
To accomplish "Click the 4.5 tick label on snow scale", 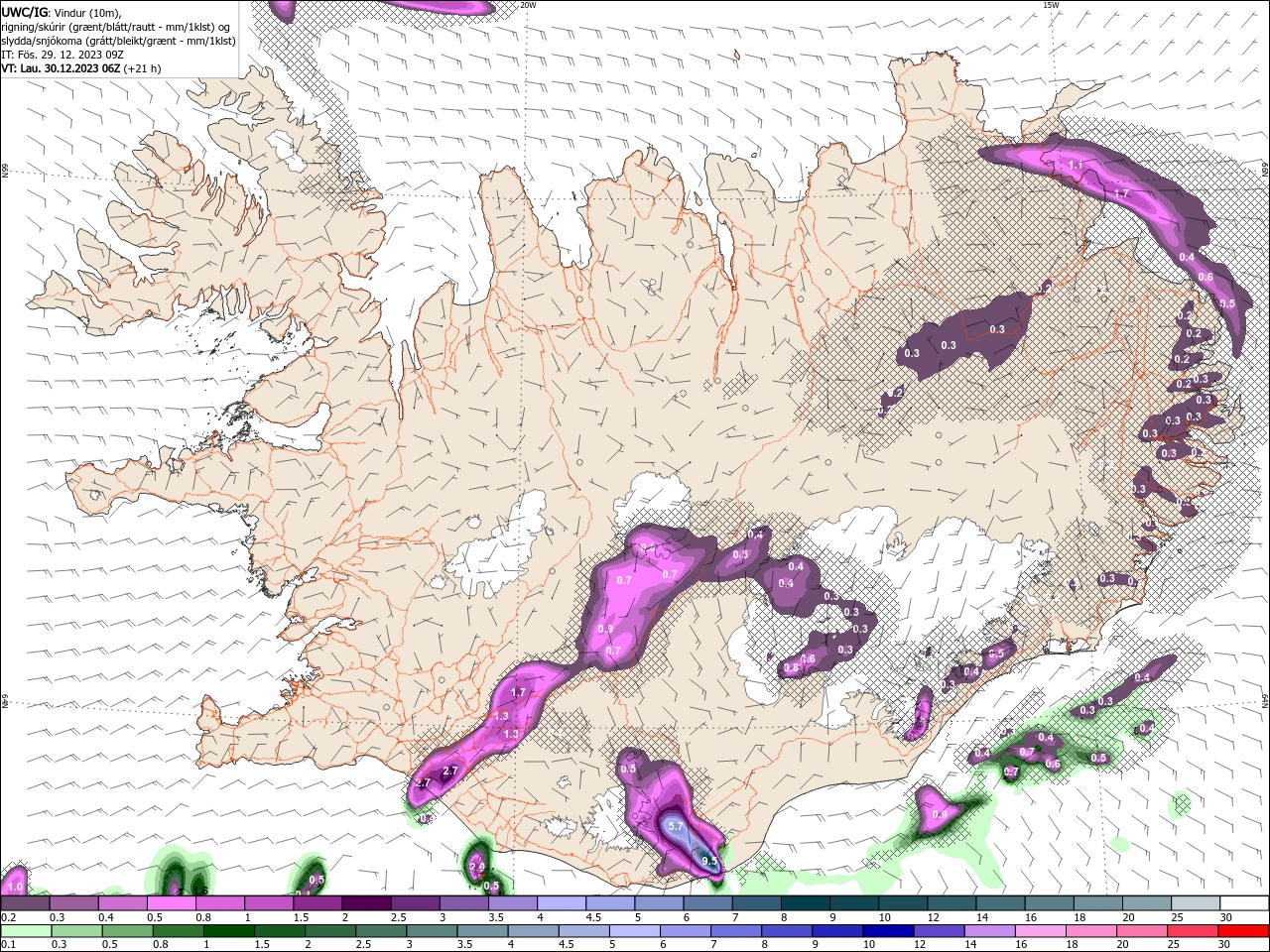I will [593, 917].
